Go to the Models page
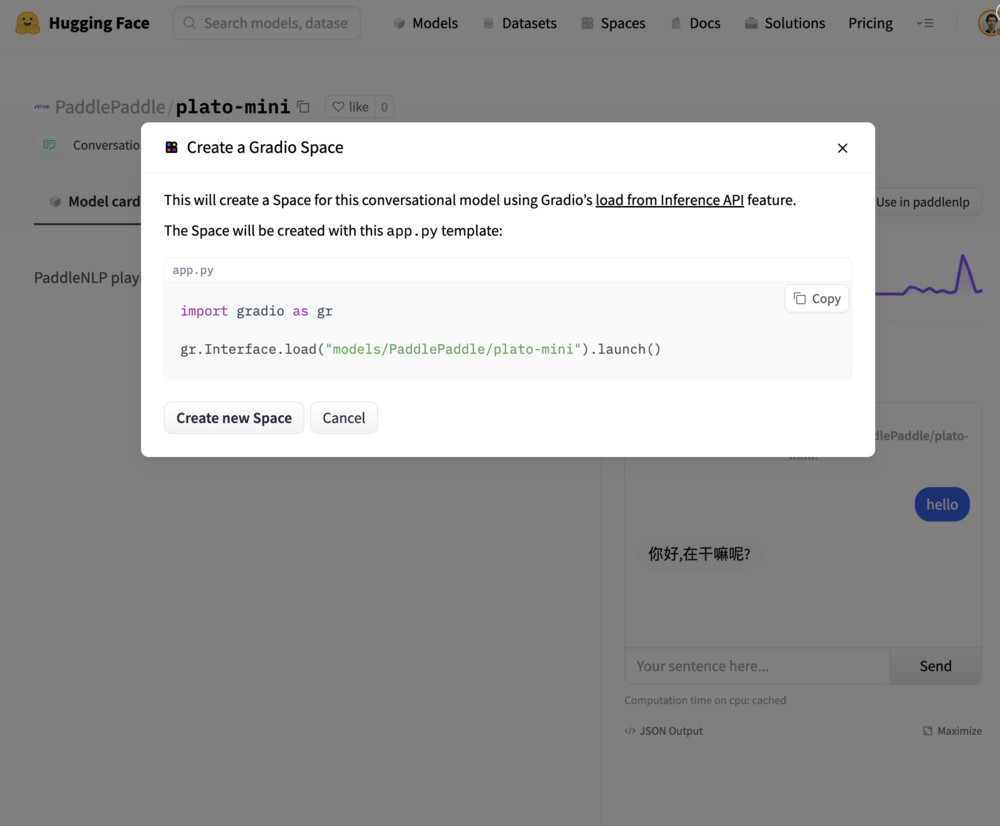The image size is (1000, 826). click(x=425, y=23)
